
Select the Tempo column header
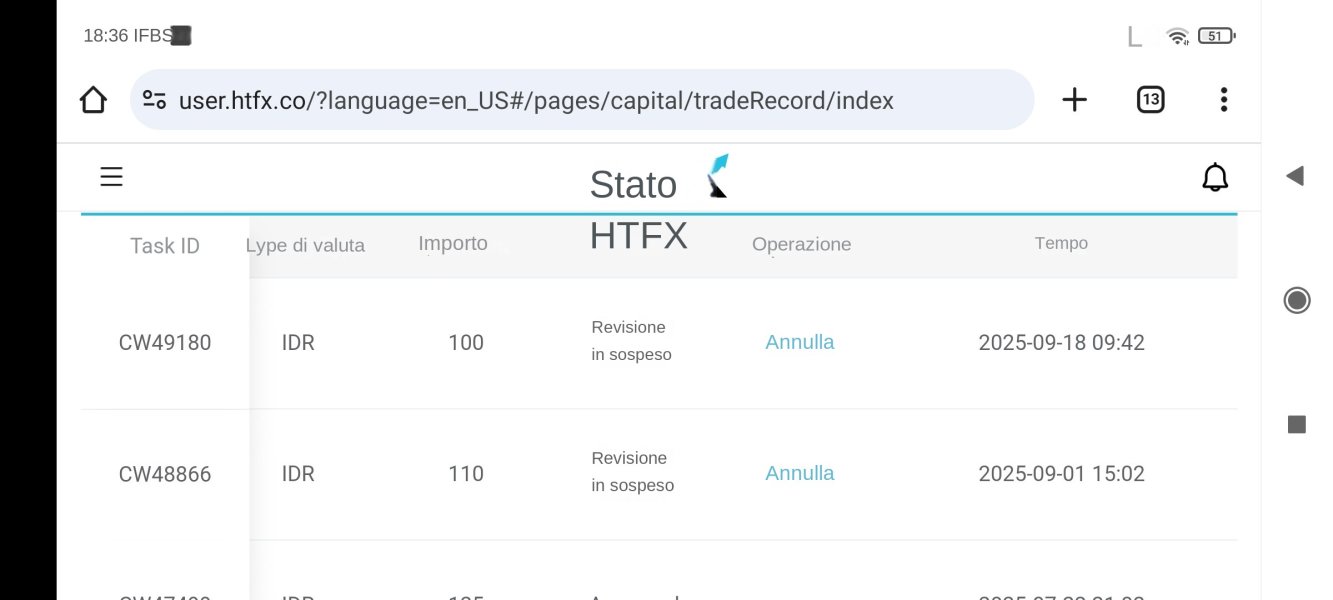click(1061, 243)
